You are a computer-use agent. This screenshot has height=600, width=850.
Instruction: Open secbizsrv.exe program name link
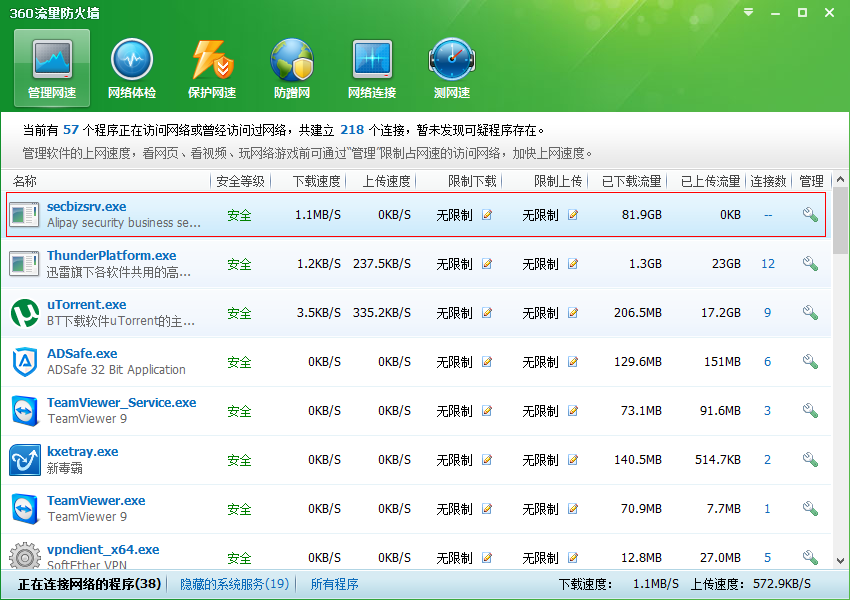tap(87, 207)
